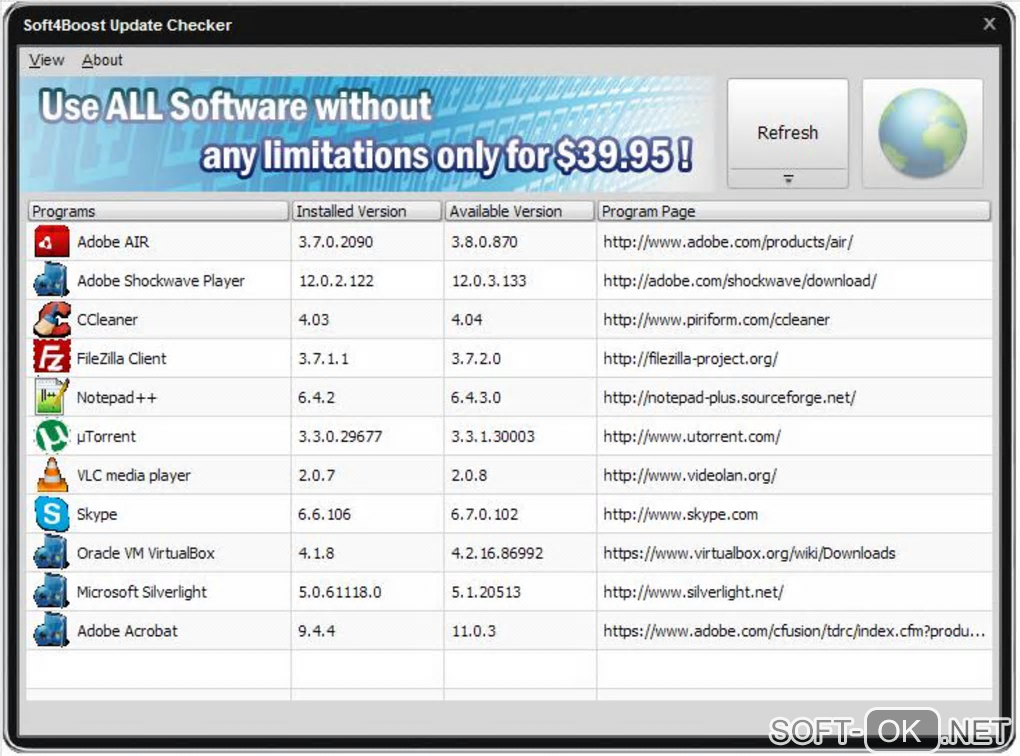
Task: Click Silverlight available version 5.1.20513
Action: click(x=486, y=592)
